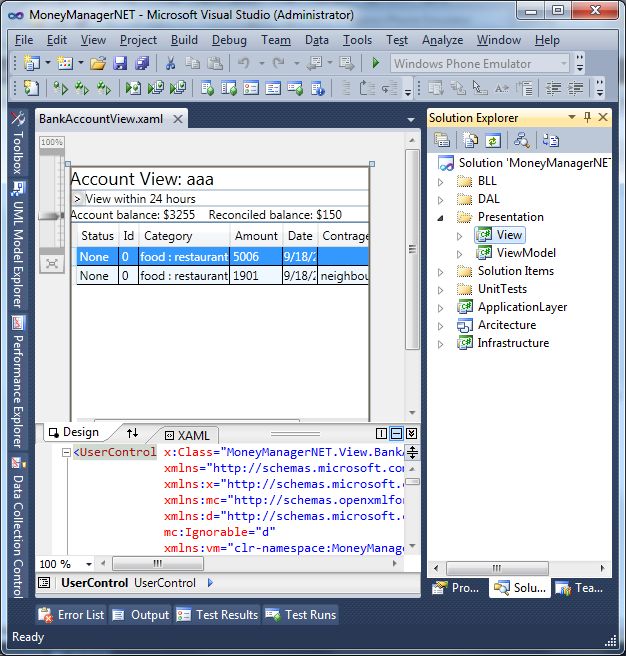This screenshot has width=626, height=656.
Task: Open the Data Collection Control side tab
Action: pyautogui.click(x=18, y=528)
